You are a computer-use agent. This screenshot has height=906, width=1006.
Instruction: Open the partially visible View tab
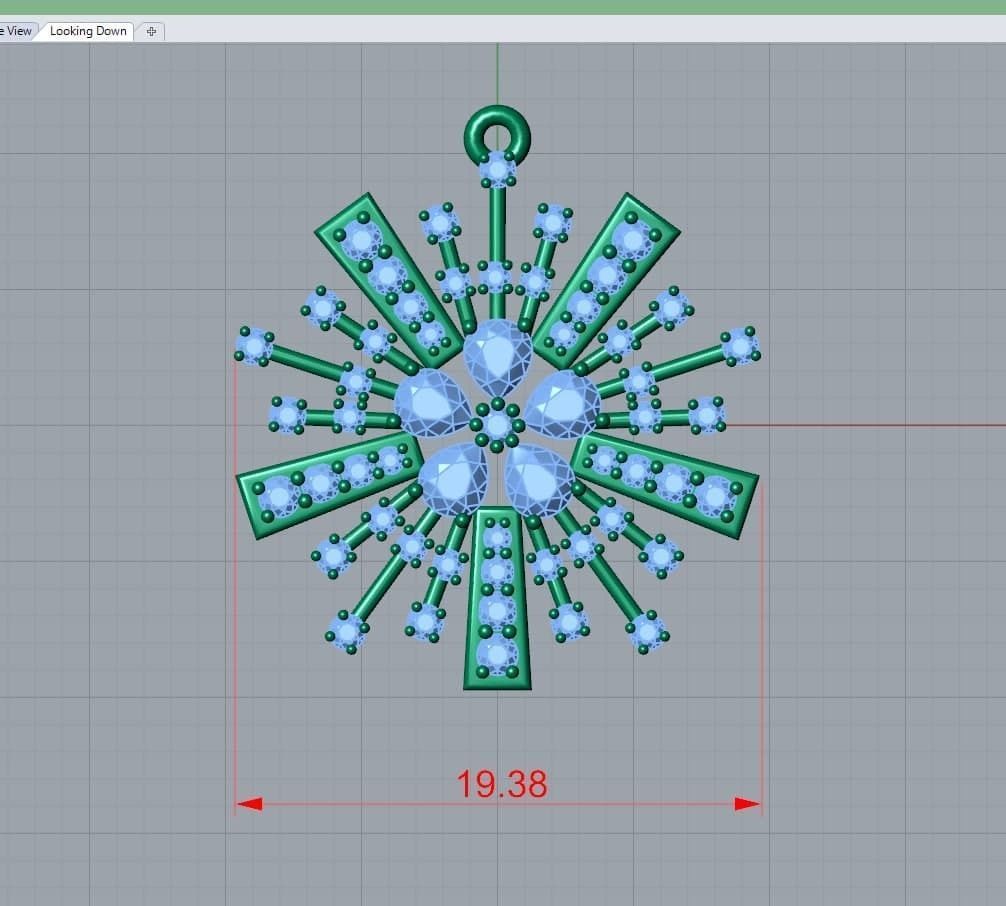[17, 31]
